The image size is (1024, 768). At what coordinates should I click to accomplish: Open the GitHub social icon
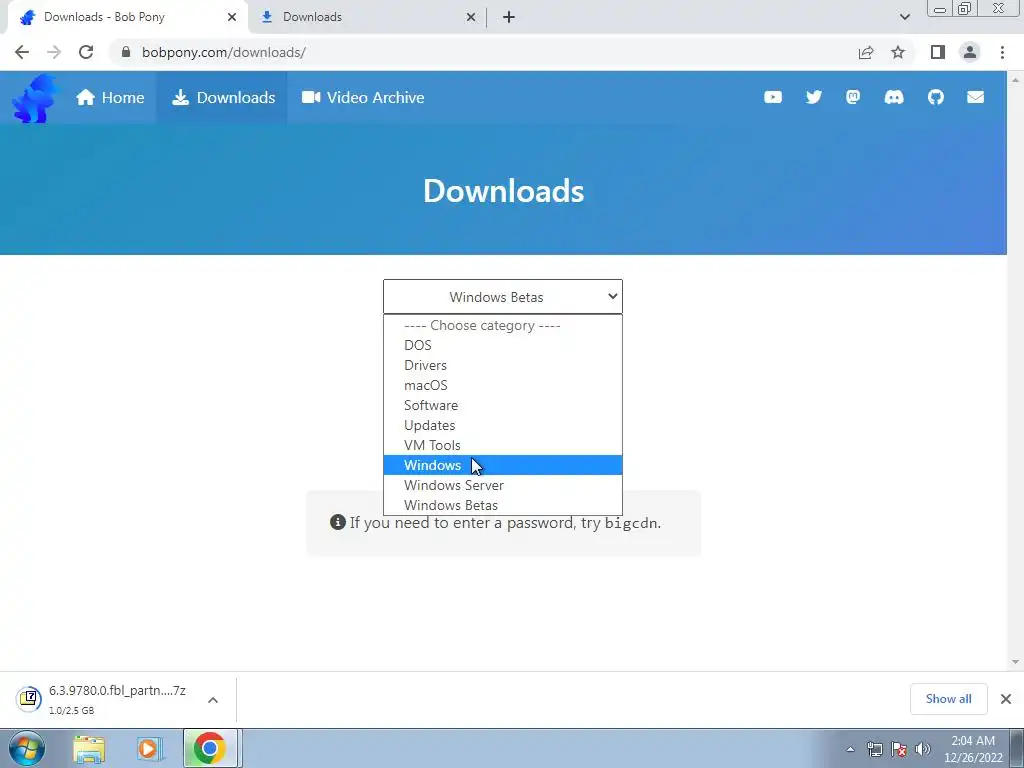click(935, 97)
